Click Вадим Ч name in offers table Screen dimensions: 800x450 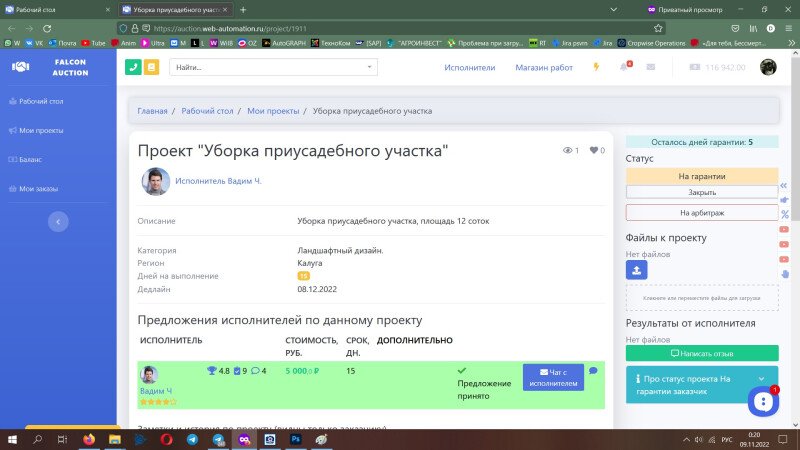[156, 391]
